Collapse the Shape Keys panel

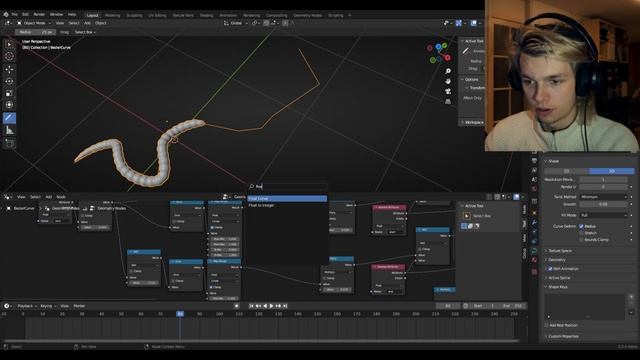557,287
